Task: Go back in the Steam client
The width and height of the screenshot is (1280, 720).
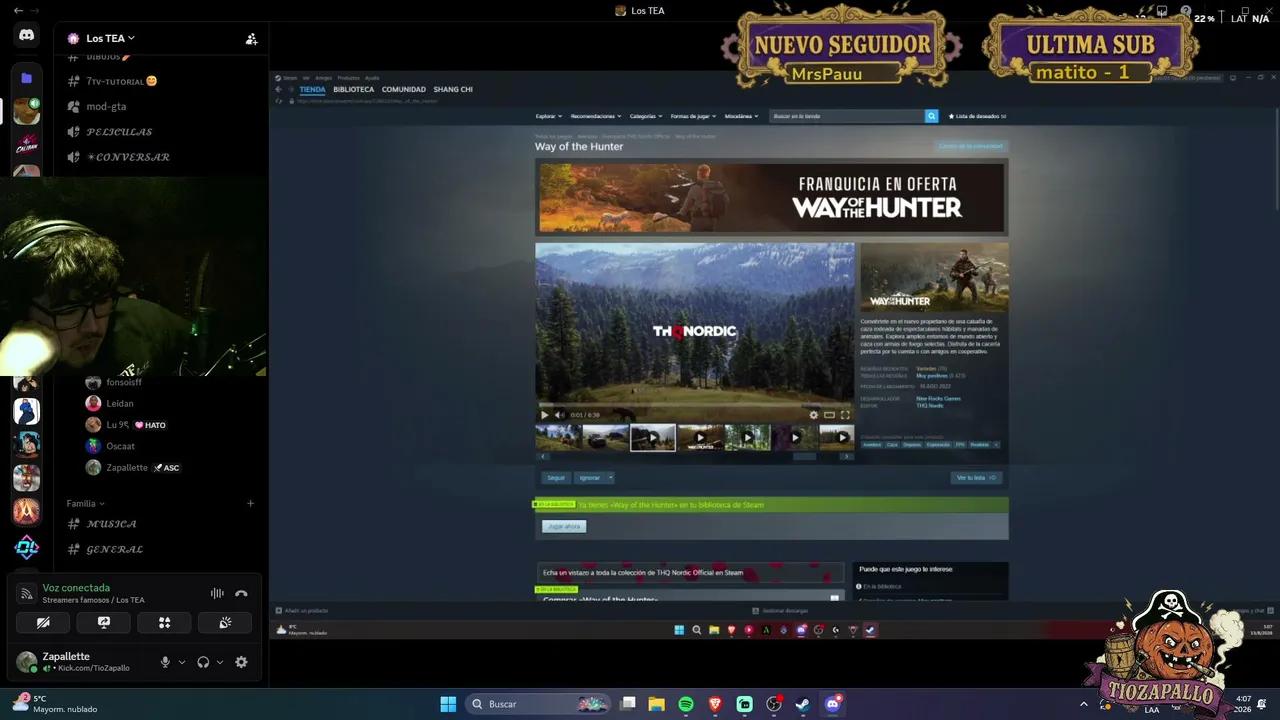Action: pos(279,89)
